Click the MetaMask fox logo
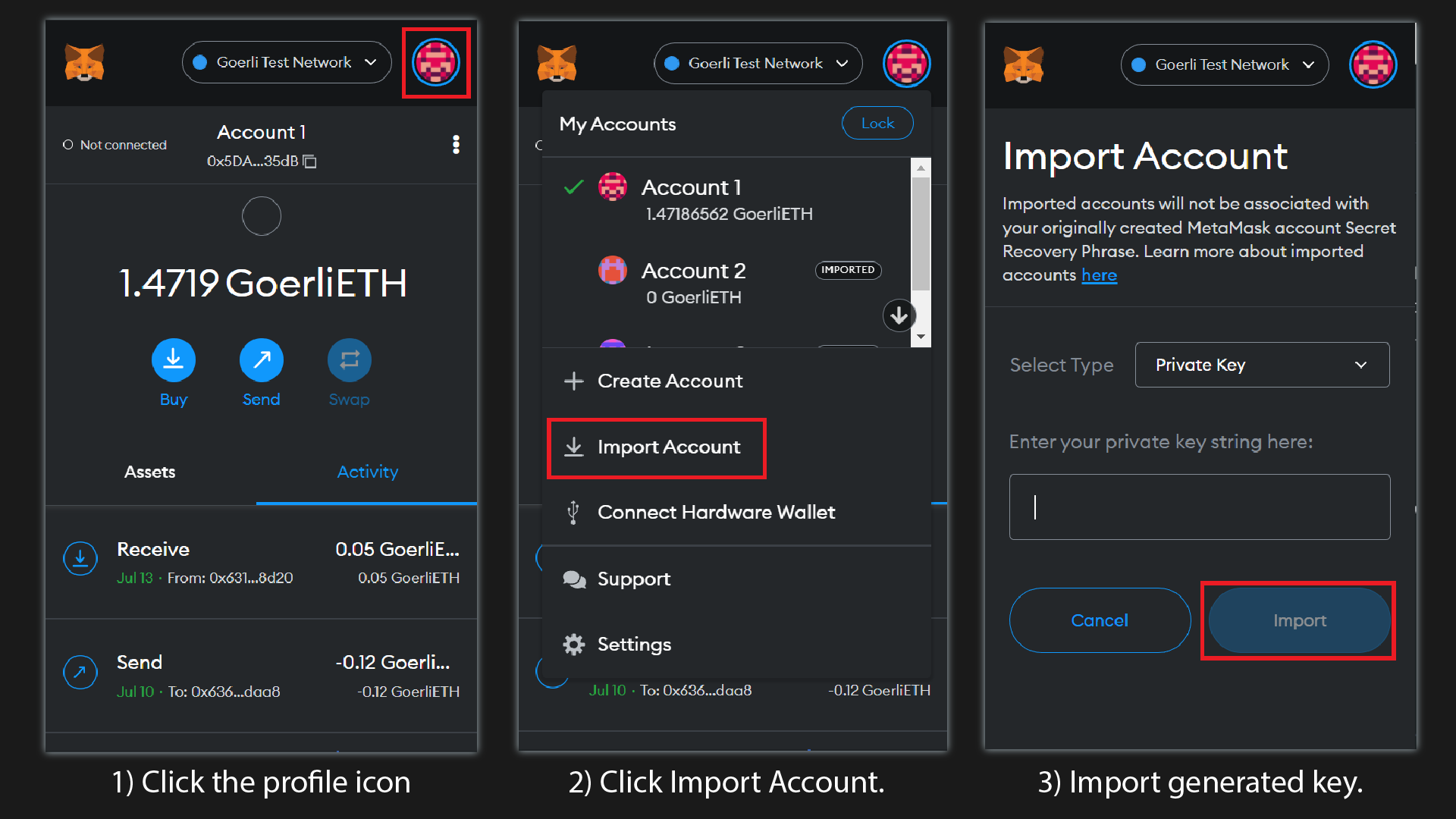Screen dimensions: 1456x819 pos(85,63)
